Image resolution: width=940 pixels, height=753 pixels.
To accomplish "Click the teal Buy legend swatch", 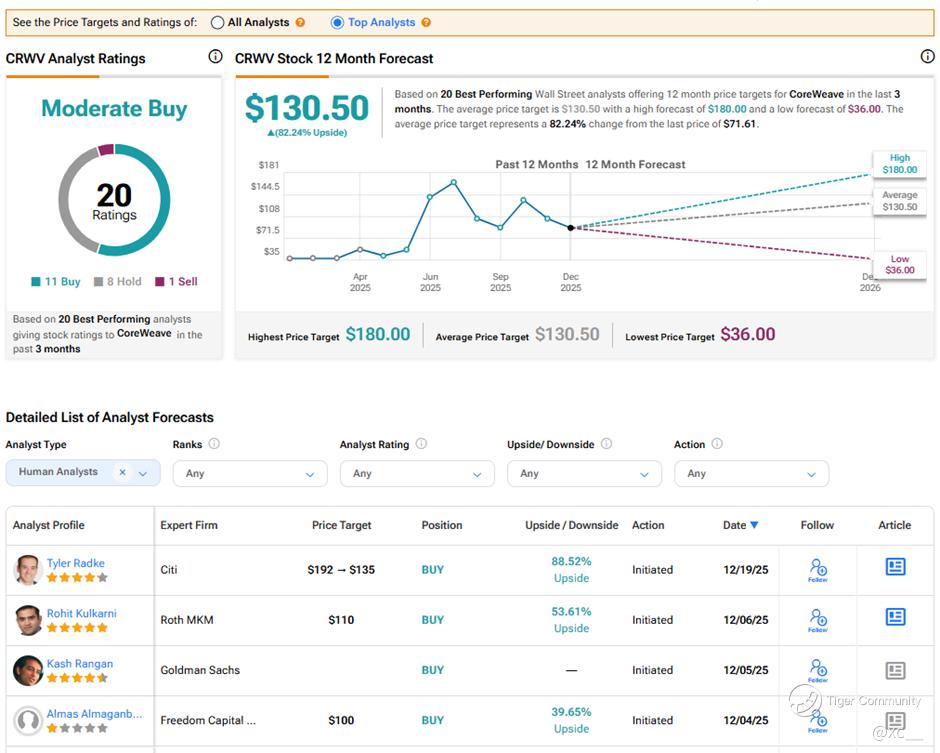I will pos(37,282).
